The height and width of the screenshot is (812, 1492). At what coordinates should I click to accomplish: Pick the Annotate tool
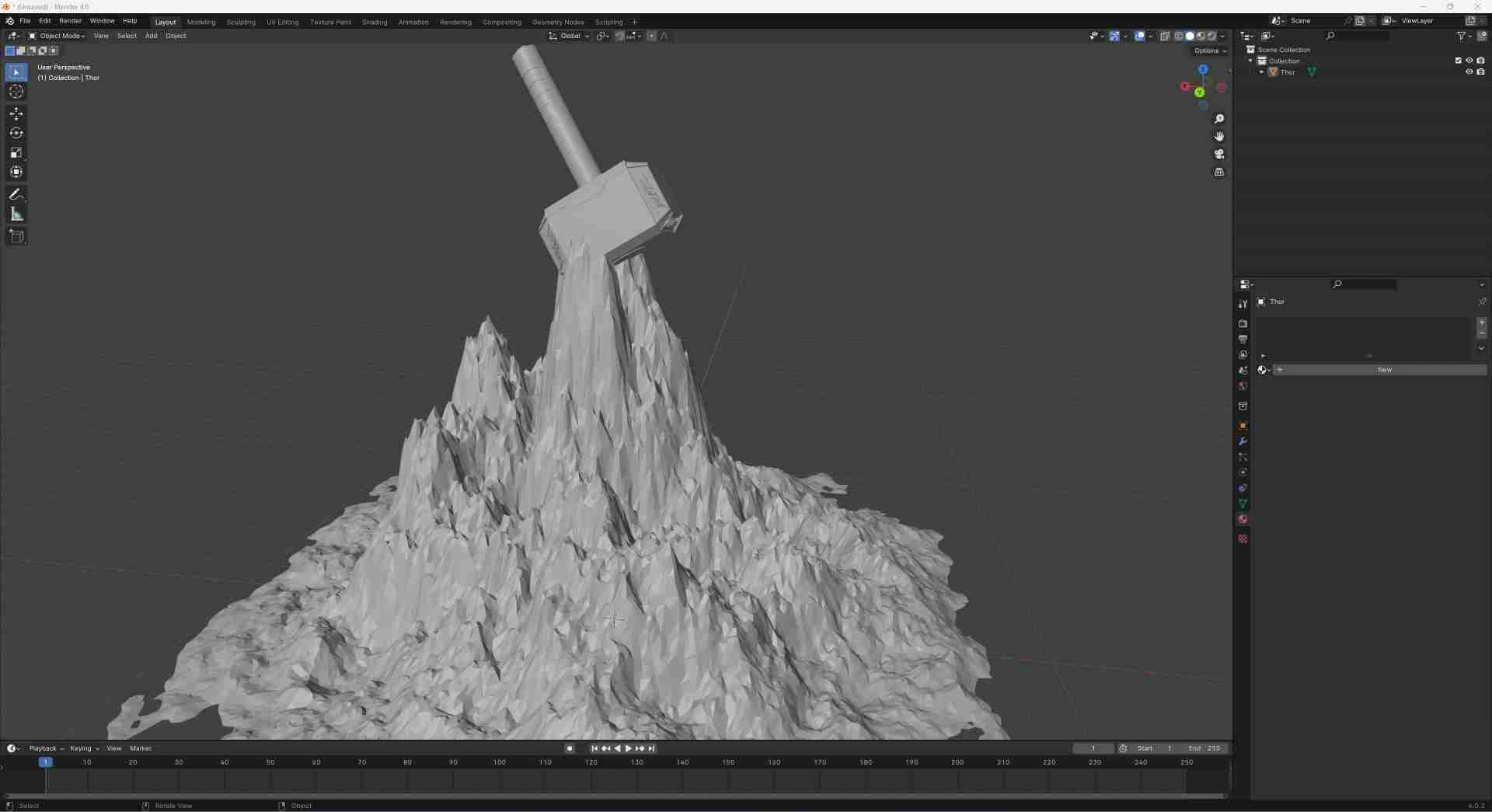[16, 195]
